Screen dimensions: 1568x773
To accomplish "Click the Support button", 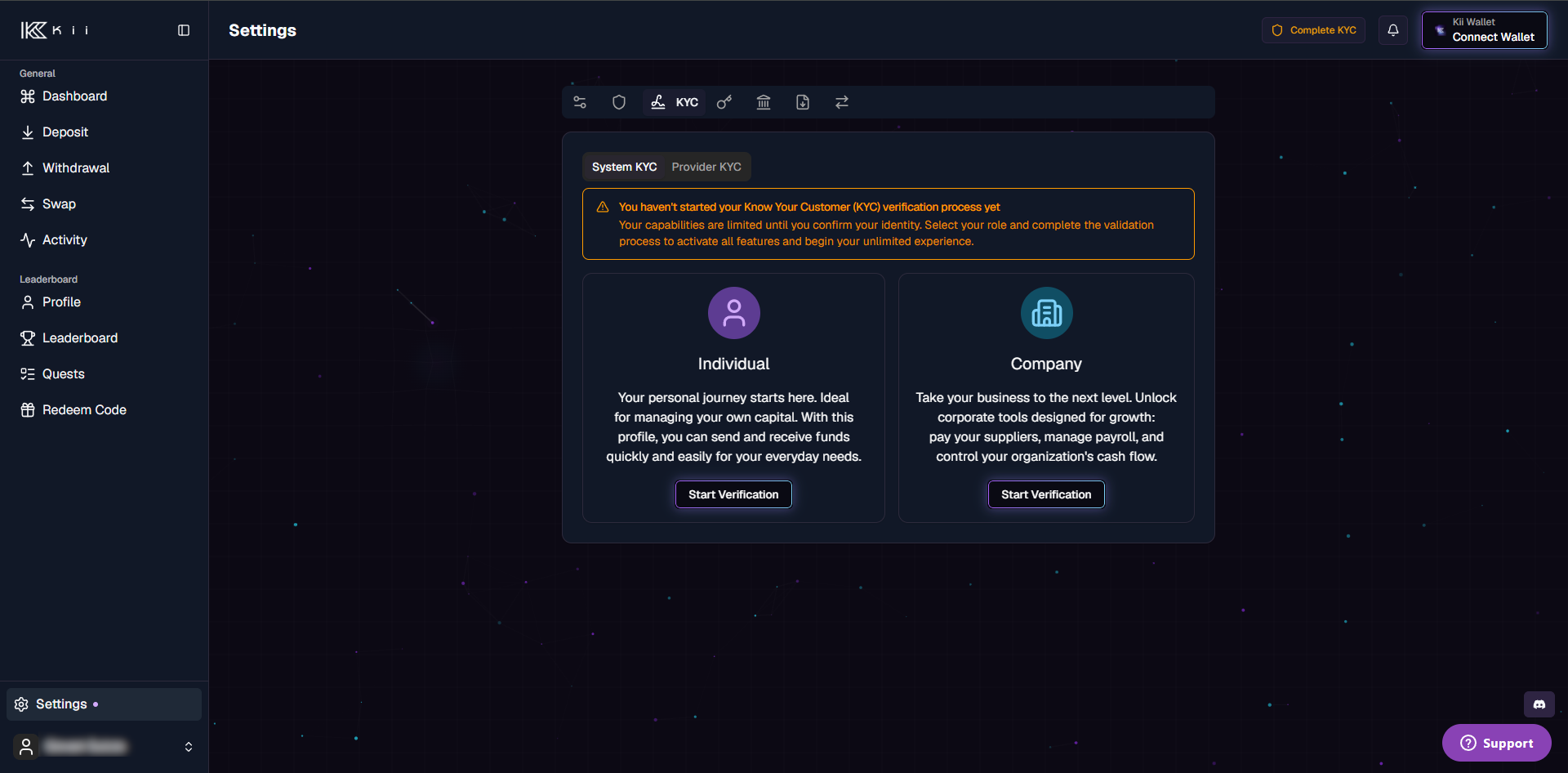I will [1497, 743].
